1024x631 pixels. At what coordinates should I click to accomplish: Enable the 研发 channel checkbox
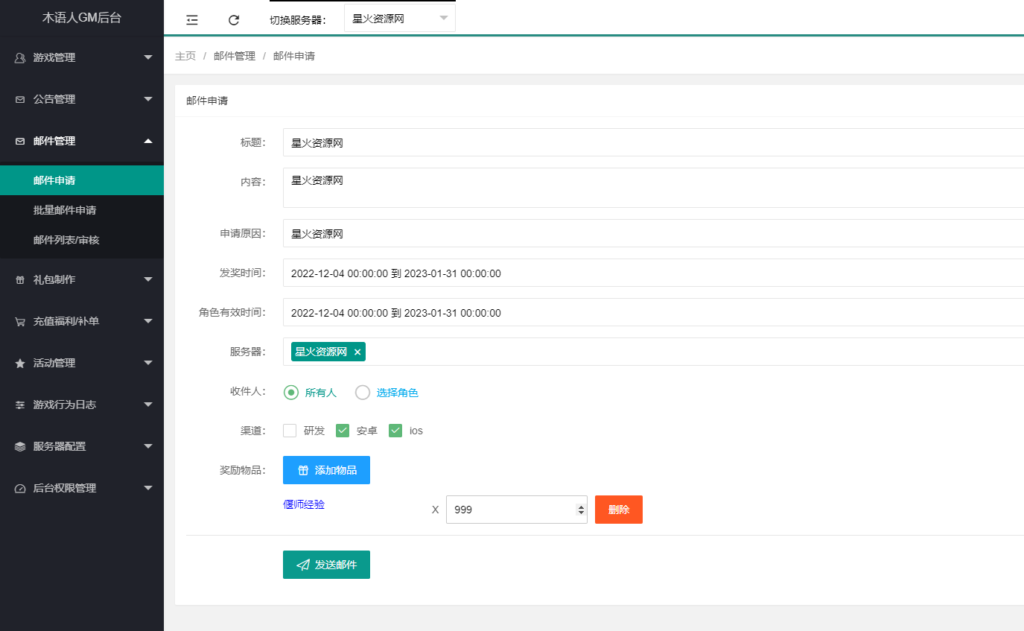(x=289, y=430)
